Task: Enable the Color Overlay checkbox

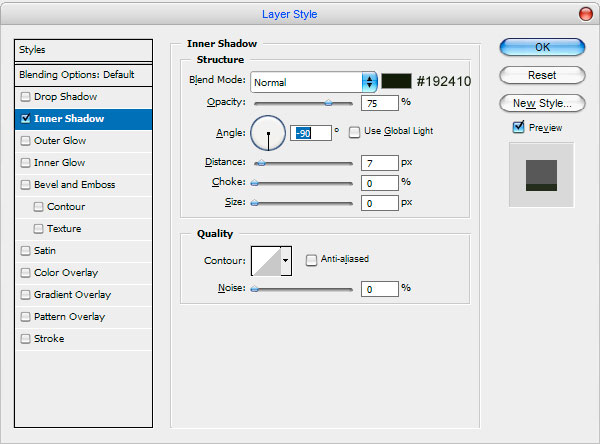Action: [25, 273]
